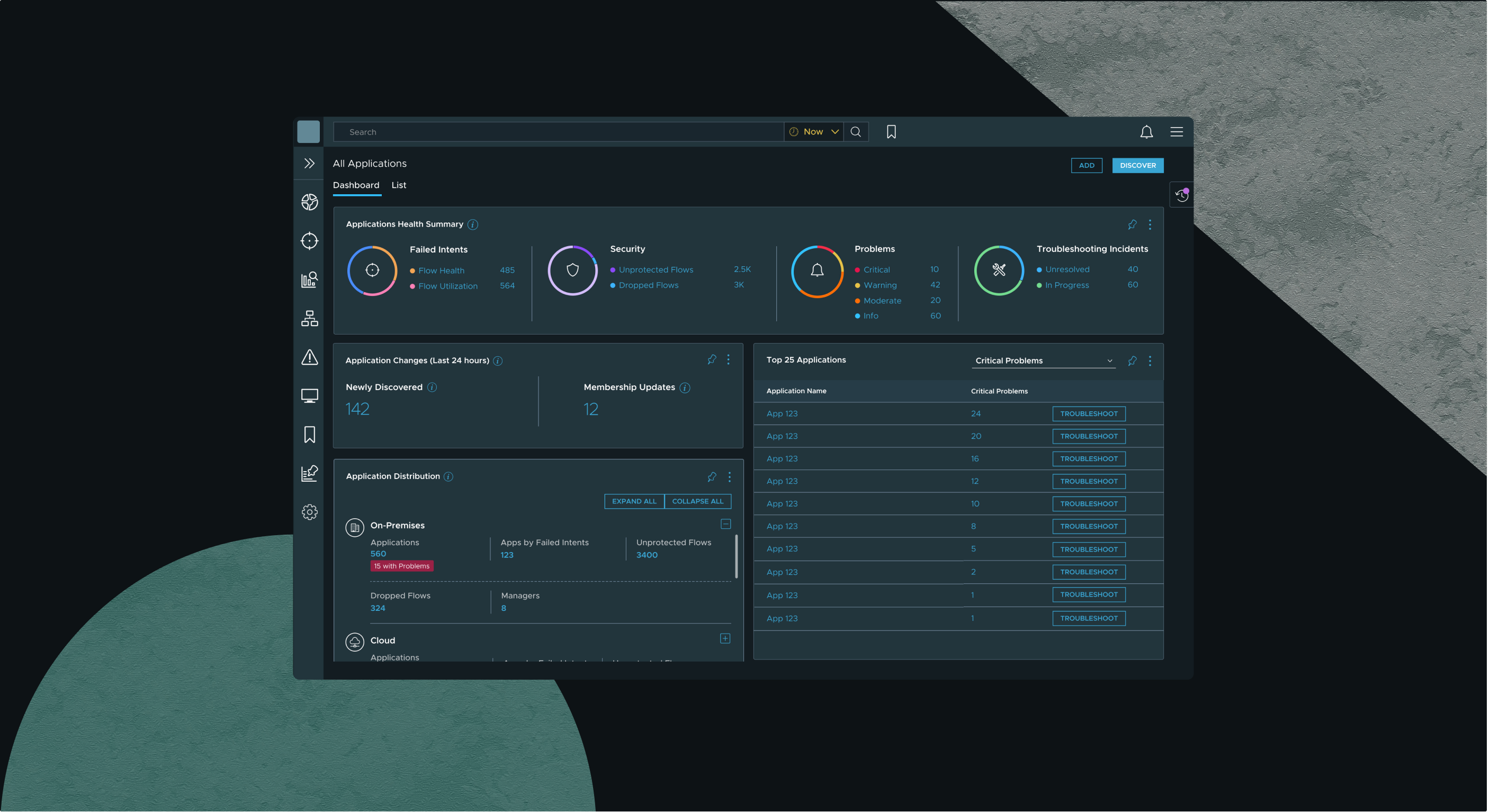The width and height of the screenshot is (1490, 812).
Task: Click EXPAND ALL button
Action: pyautogui.click(x=634, y=501)
